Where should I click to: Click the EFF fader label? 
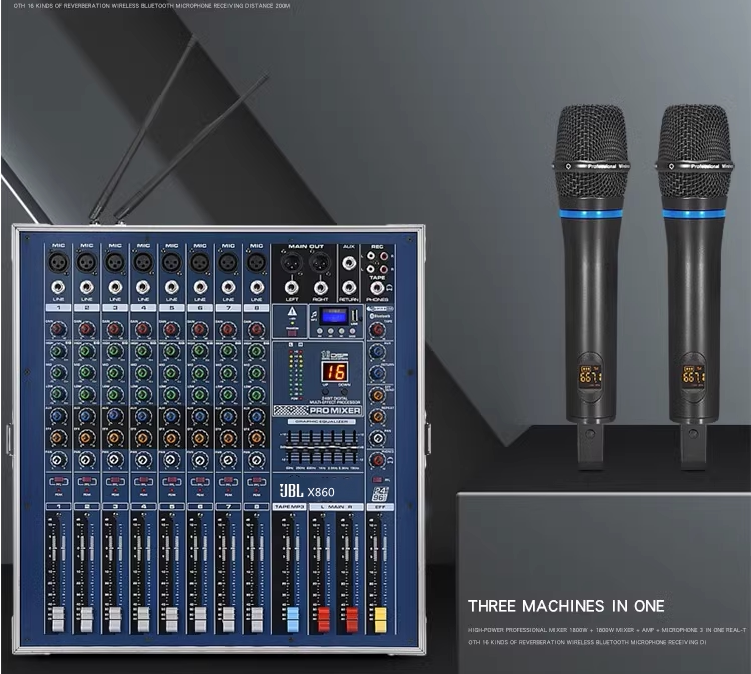click(x=380, y=506)
